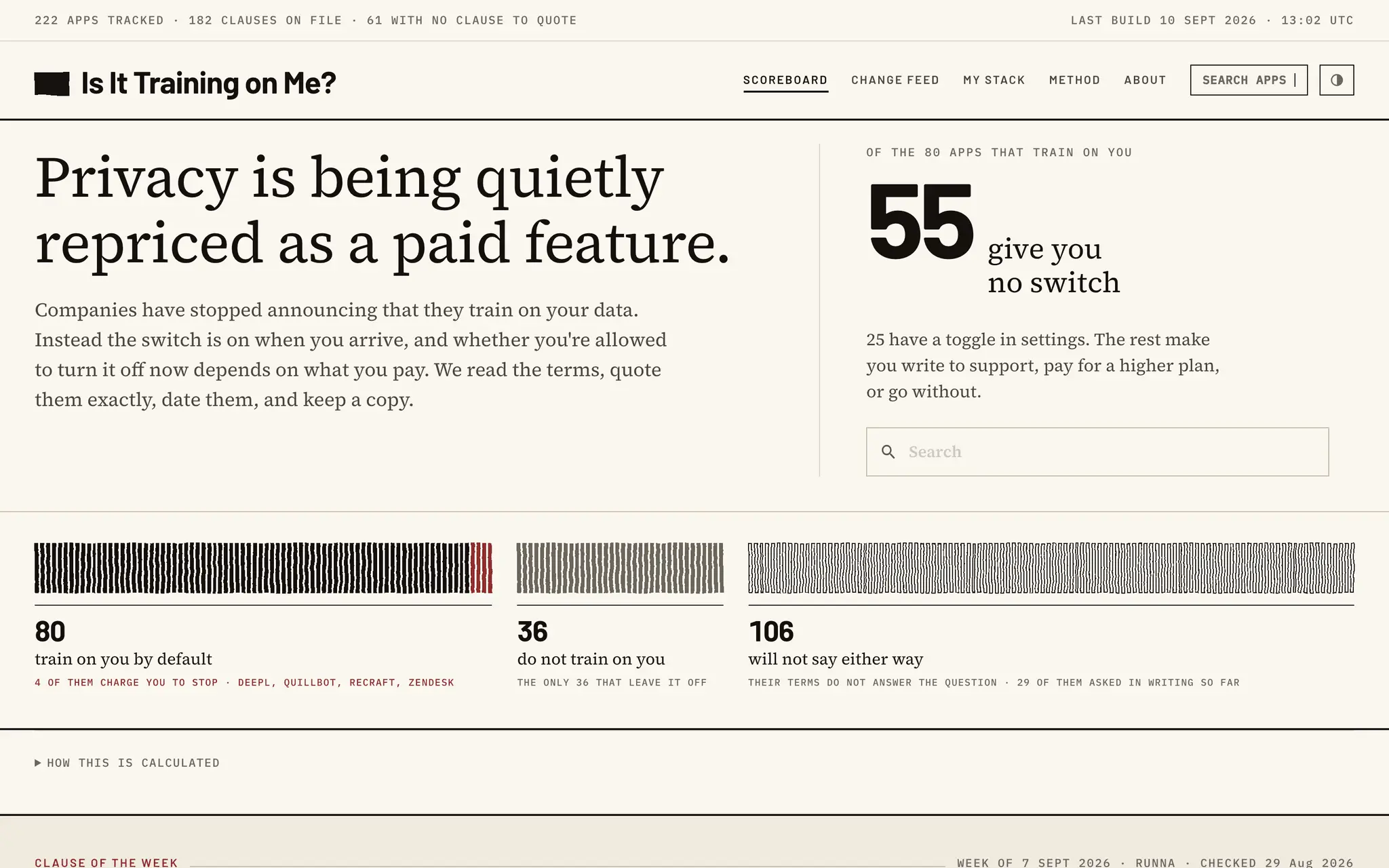Open the Change Feed nav item
This screenshot has width=1389, height=868.
click(x=895, y=80)
